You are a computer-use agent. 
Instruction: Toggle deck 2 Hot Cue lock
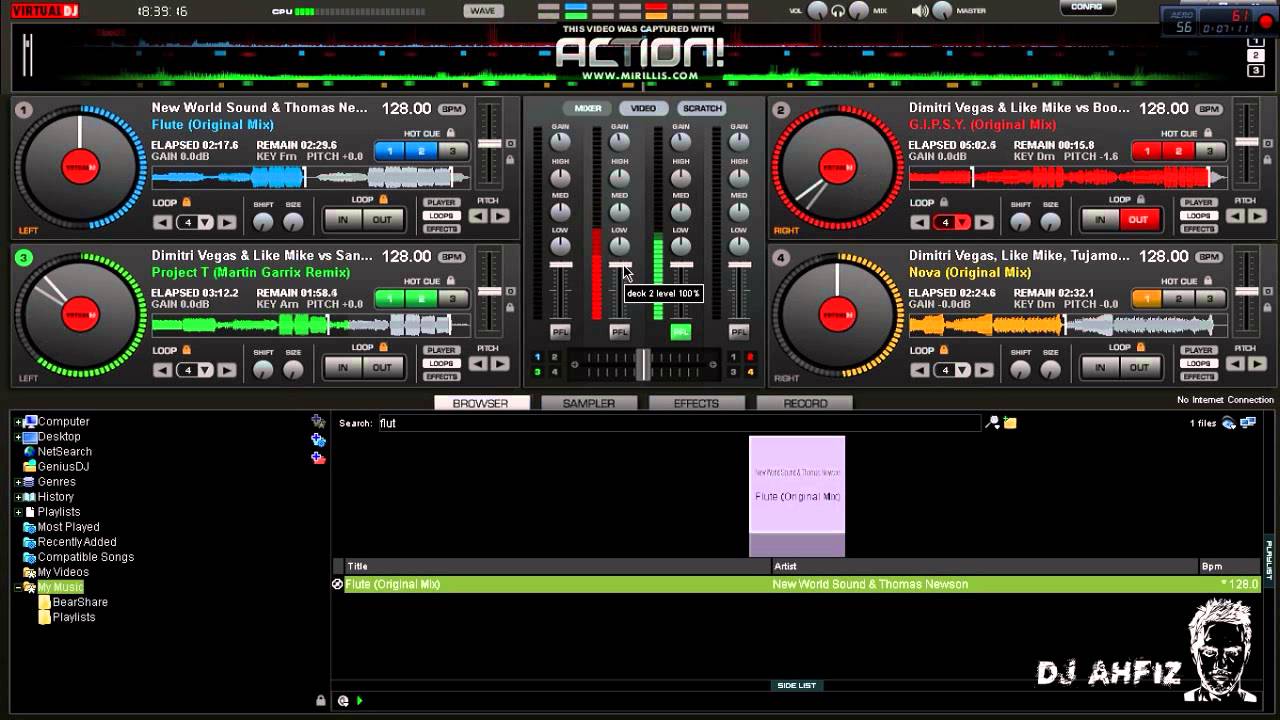pos(1208,133)
